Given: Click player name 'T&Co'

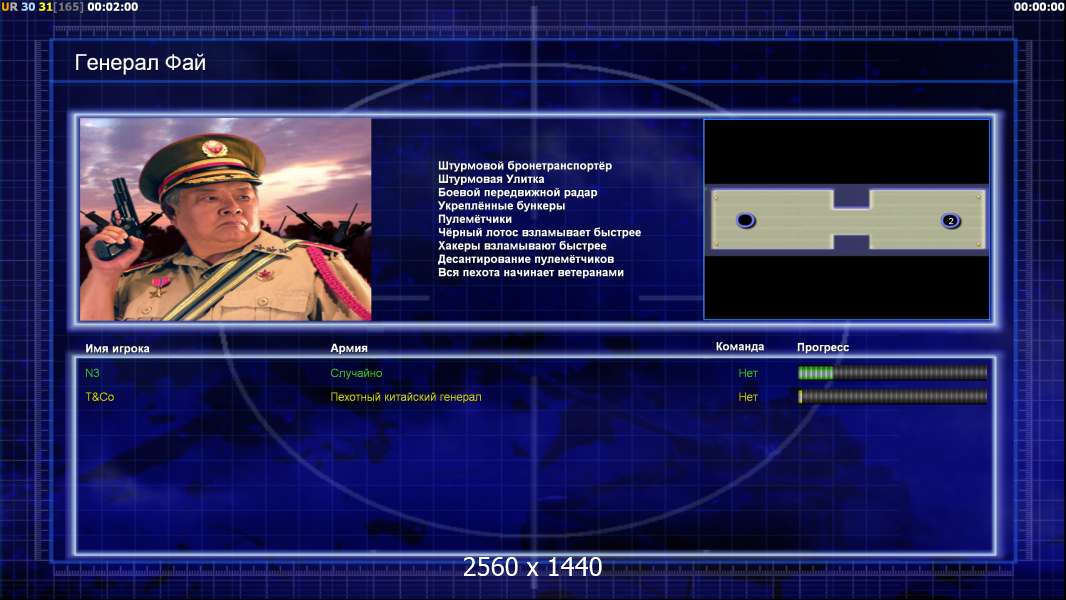Looking at the screenshot, I should coord(100,397).
